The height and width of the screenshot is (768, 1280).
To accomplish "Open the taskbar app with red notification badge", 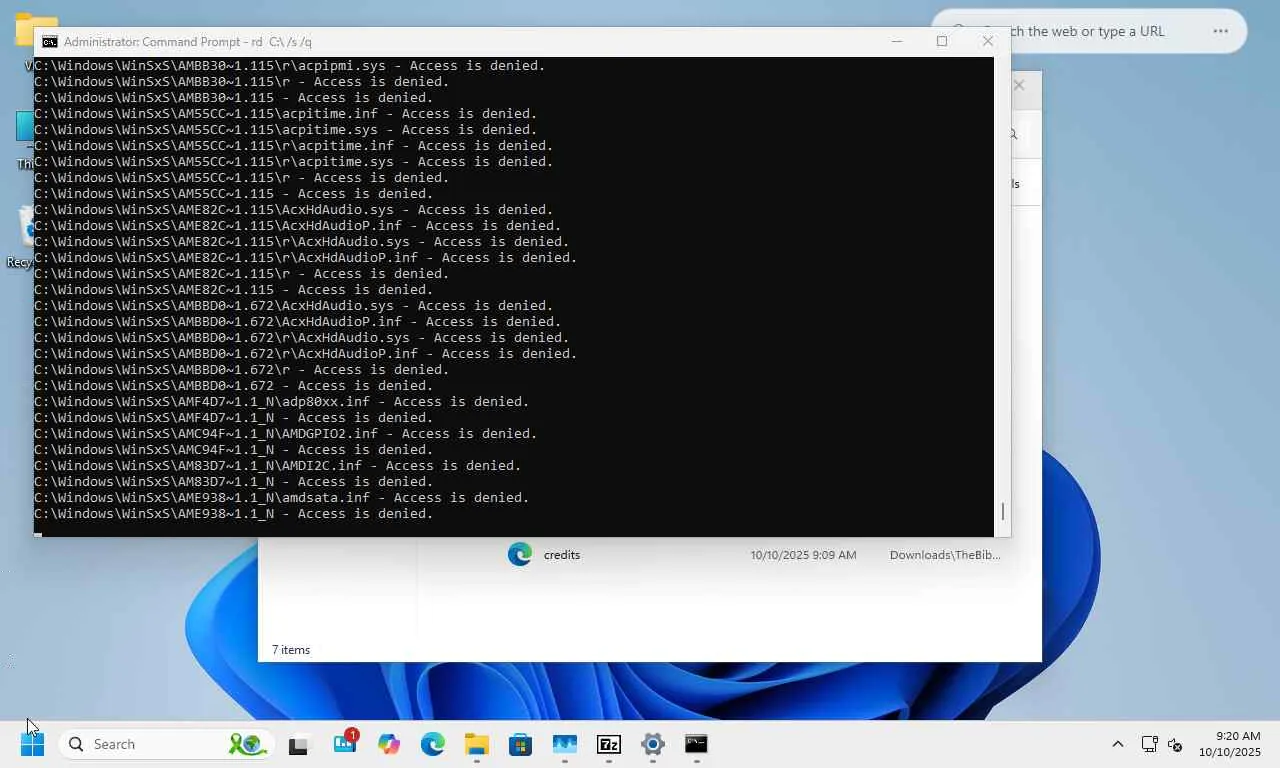I will pyautogui.click(x=345, y=743).
